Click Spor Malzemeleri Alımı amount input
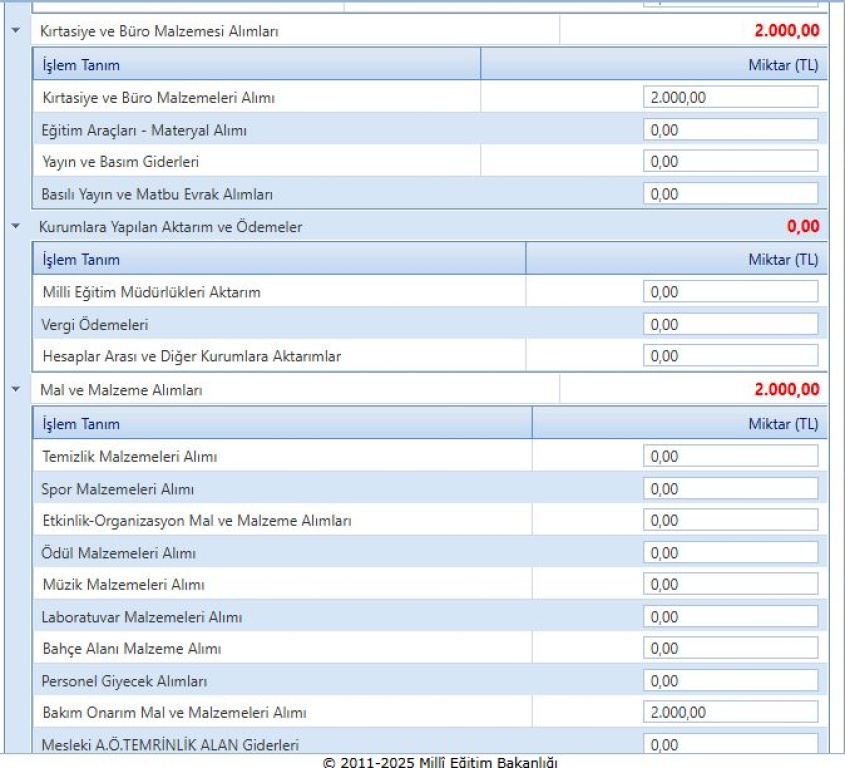This screenshot has width=845, height=768. [730, 489]
